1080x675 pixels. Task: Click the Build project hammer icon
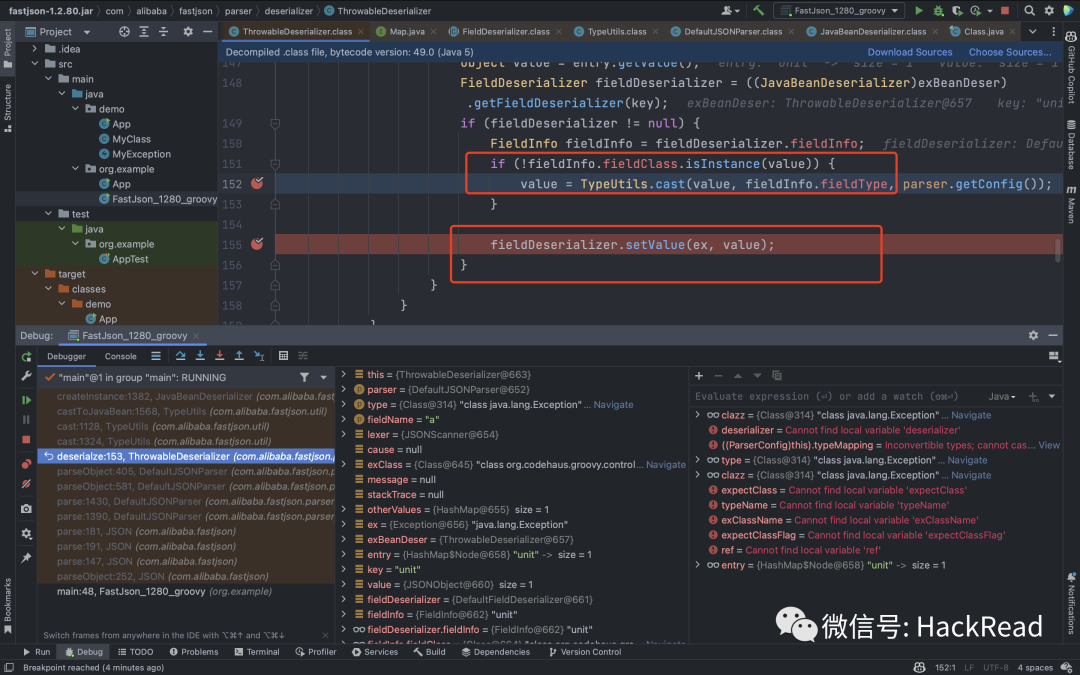coord(759,10)
